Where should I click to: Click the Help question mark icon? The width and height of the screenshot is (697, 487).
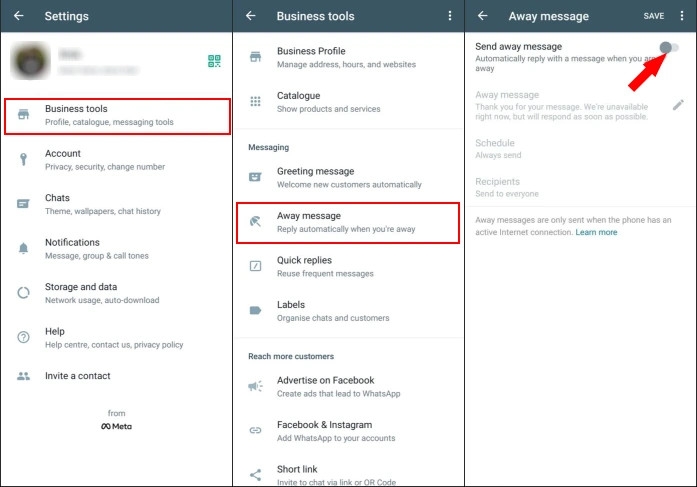24,337
